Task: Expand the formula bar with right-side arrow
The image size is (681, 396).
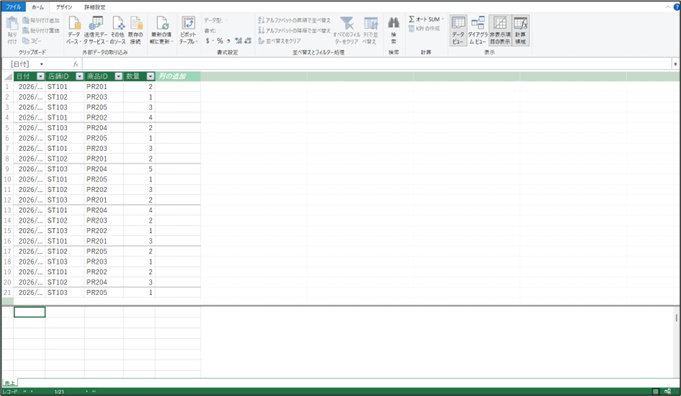Action: (675, 64)
